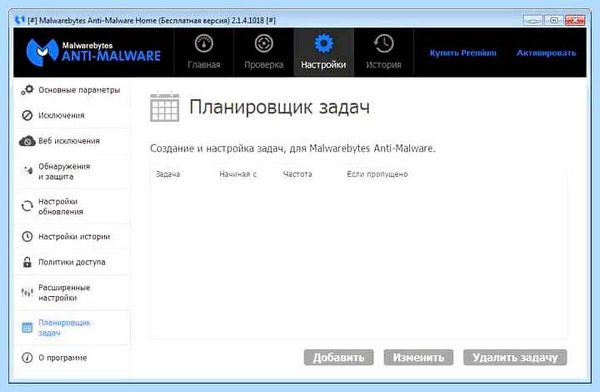Sort by the Задача column header

click(168, 174)
